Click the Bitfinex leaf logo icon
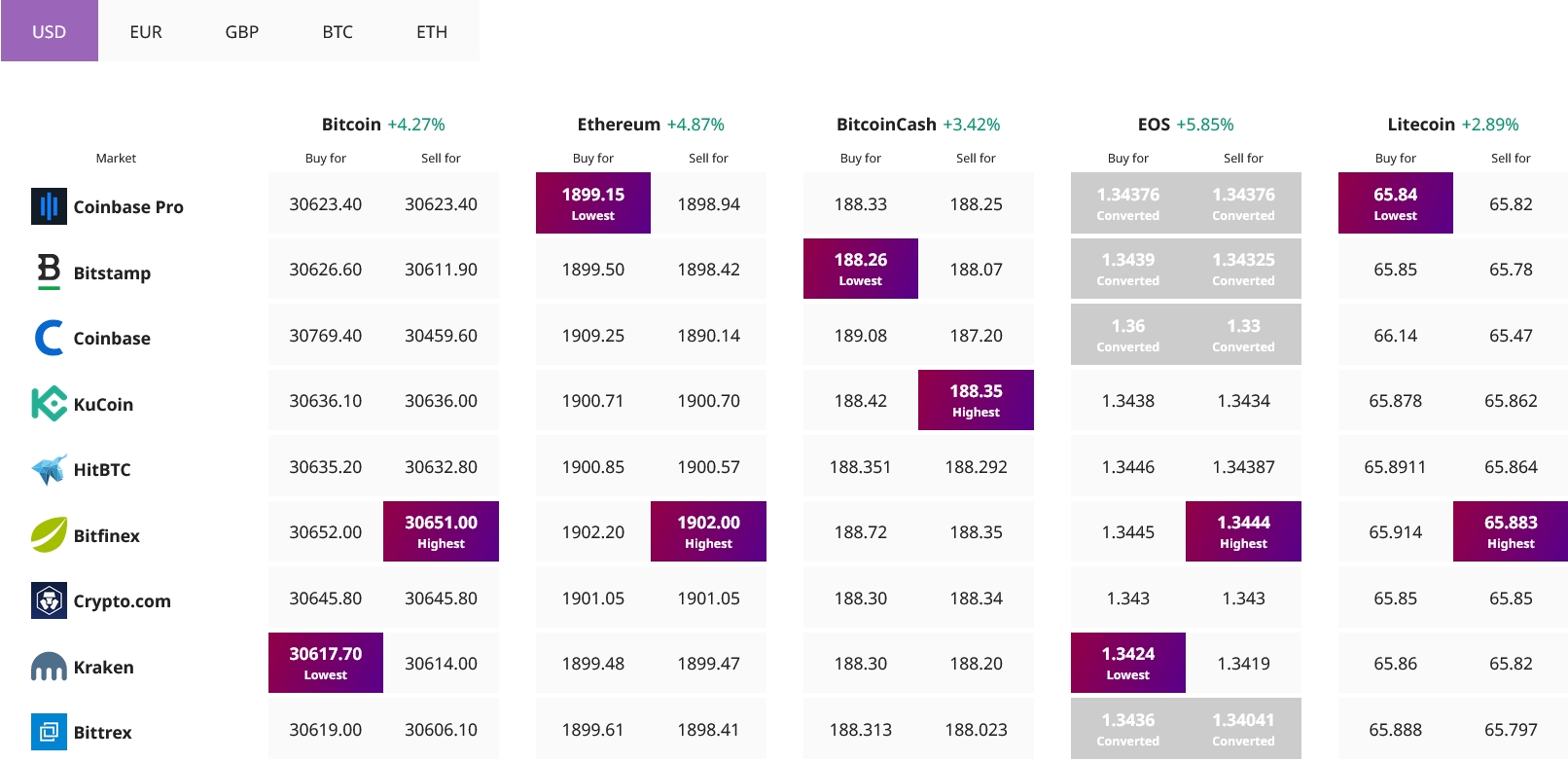 point(49,535)
